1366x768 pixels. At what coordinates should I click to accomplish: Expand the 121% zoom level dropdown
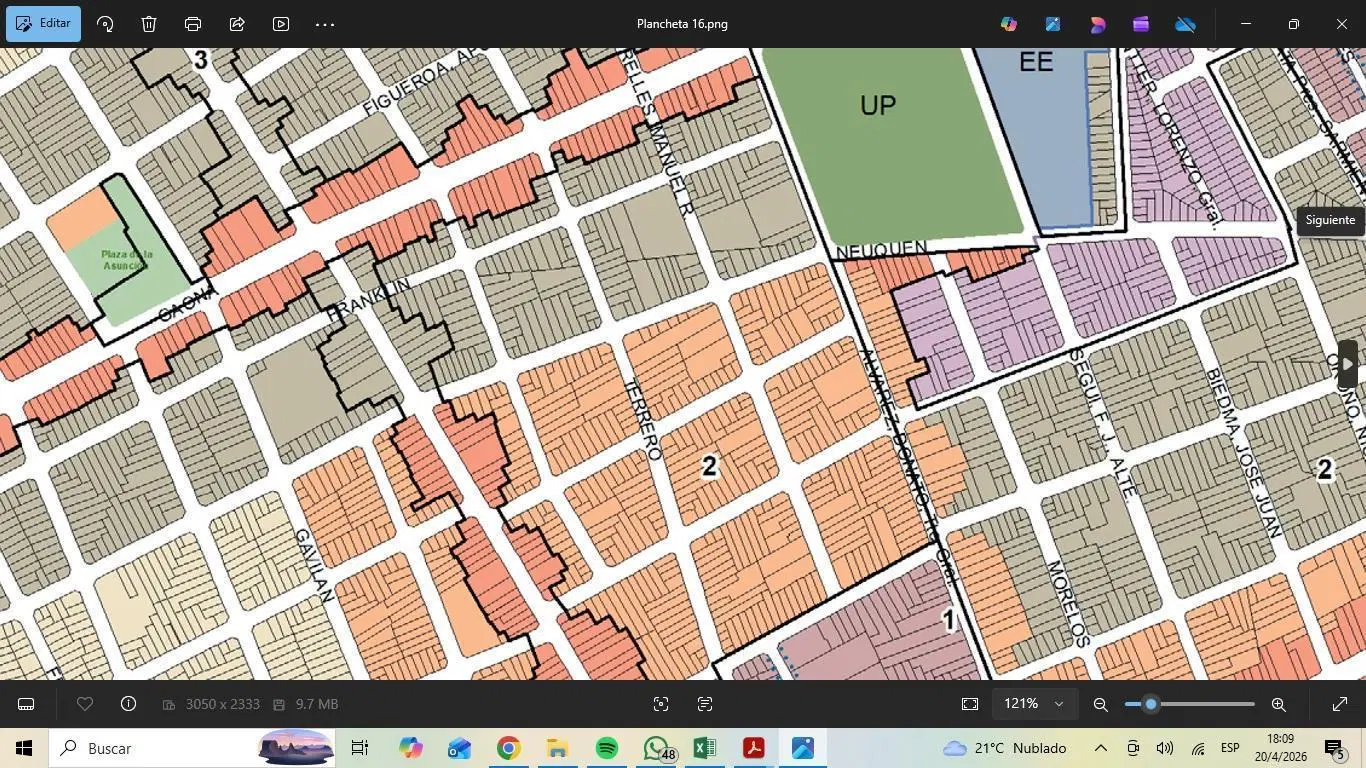pyautogui.click(x=1035, y=704)
